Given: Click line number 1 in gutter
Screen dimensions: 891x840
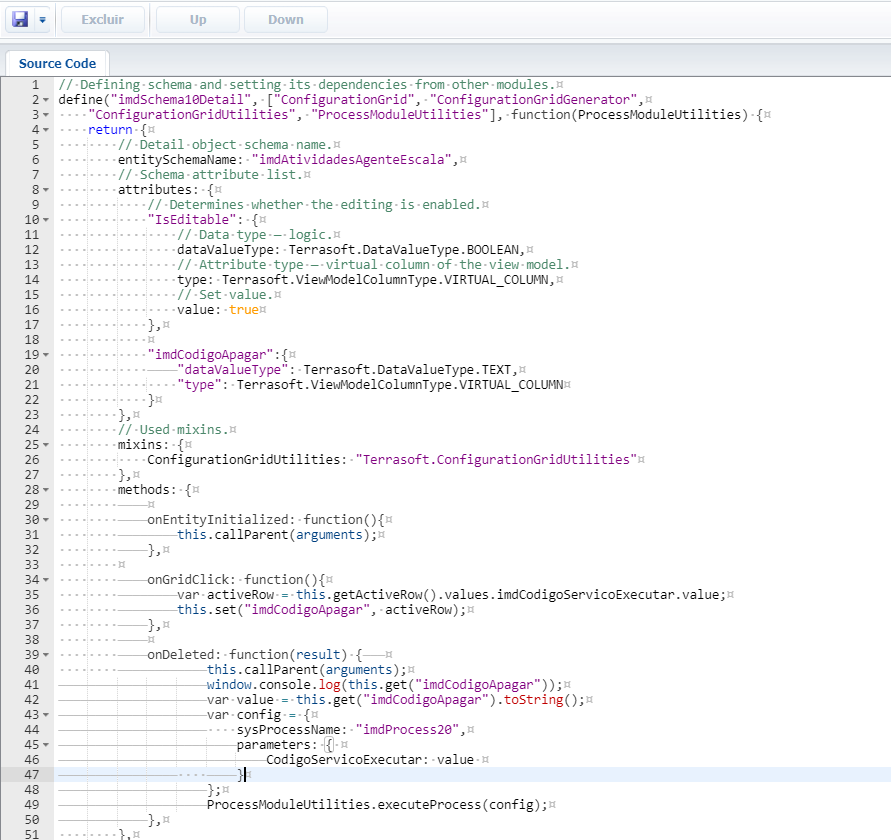Looking at the screenshot, I should (35, 85).
